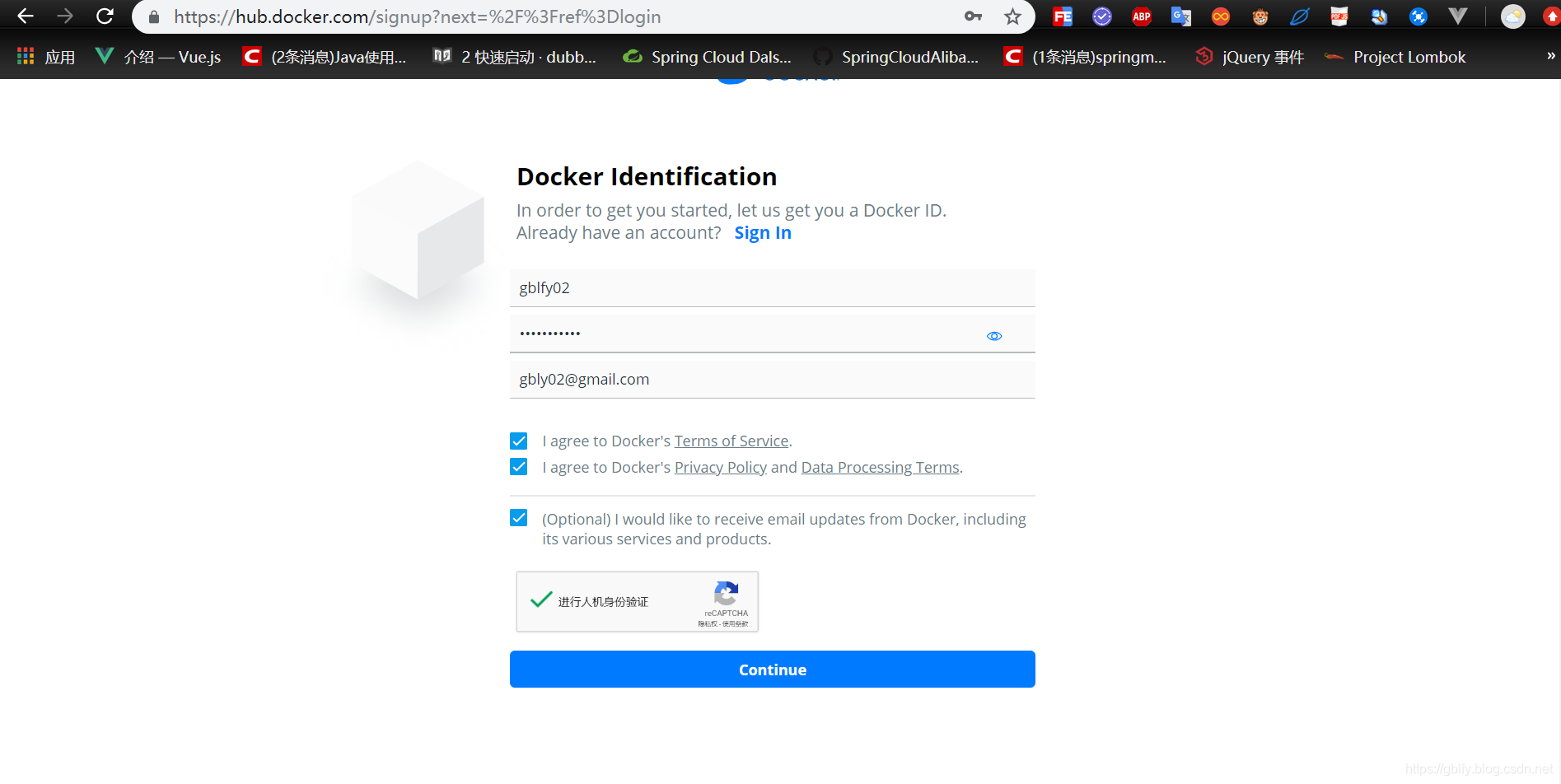Show password with the eye icon
This screenshot has height=784, width=1561.
994,336
